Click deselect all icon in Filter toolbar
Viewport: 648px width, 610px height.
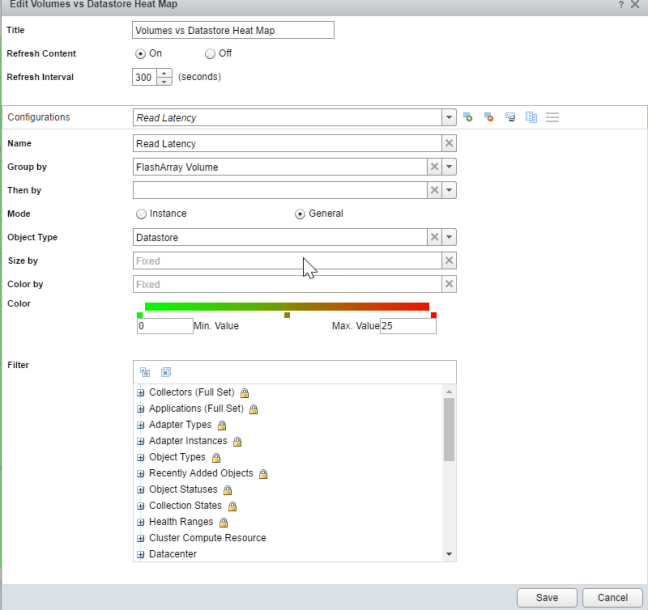click(x=166, y=371)
